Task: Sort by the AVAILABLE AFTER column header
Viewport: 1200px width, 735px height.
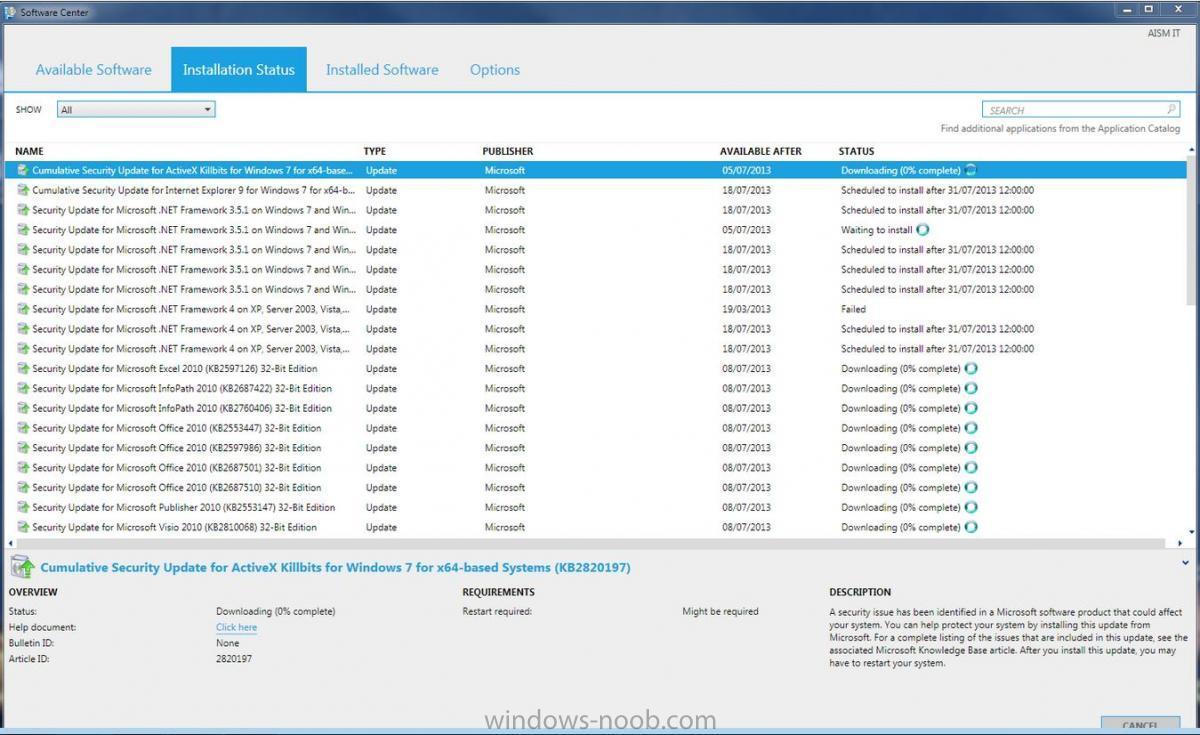Action: tap(761, 151)
